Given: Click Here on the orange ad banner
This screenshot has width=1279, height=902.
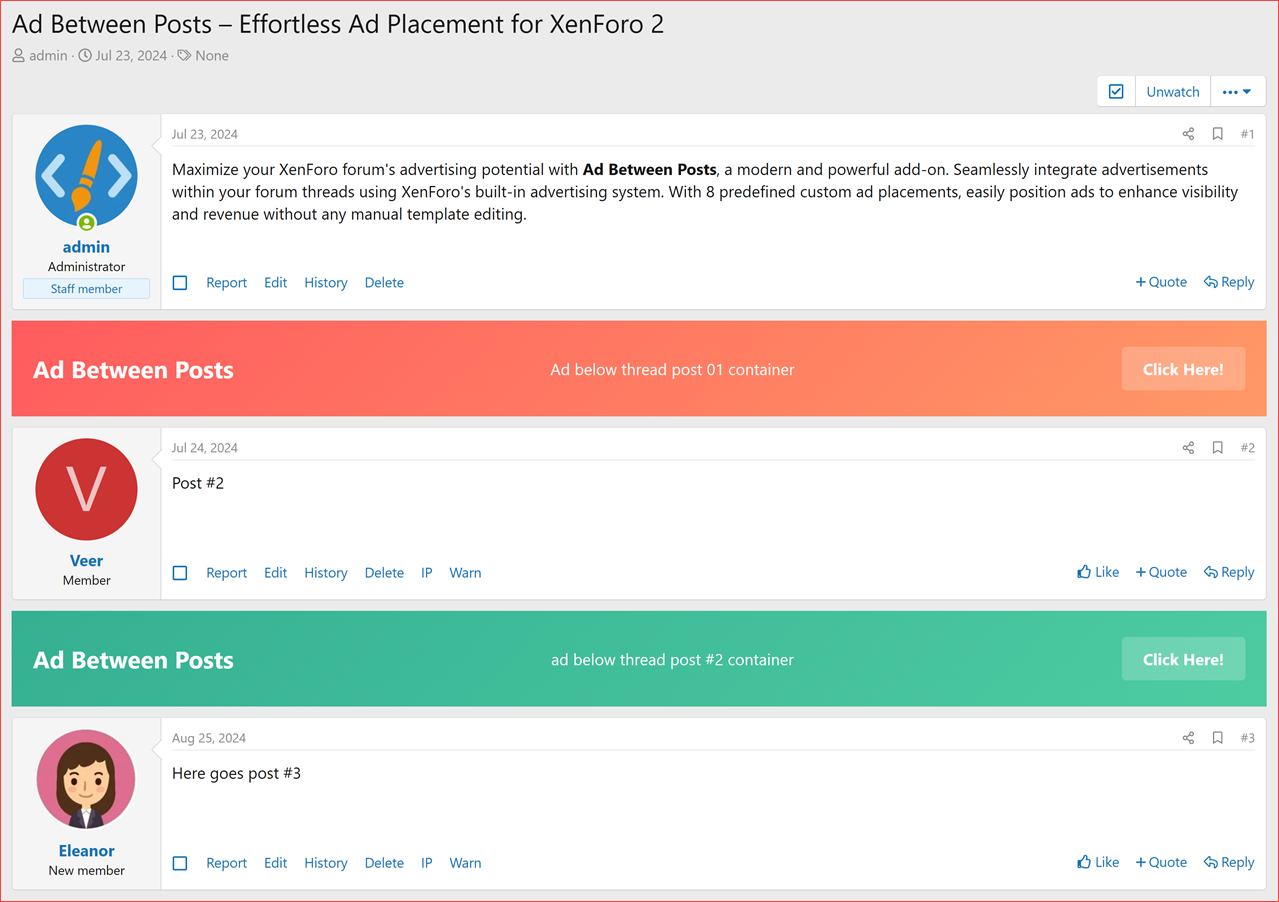Looking at the screenshot, I should point(1183,368).
